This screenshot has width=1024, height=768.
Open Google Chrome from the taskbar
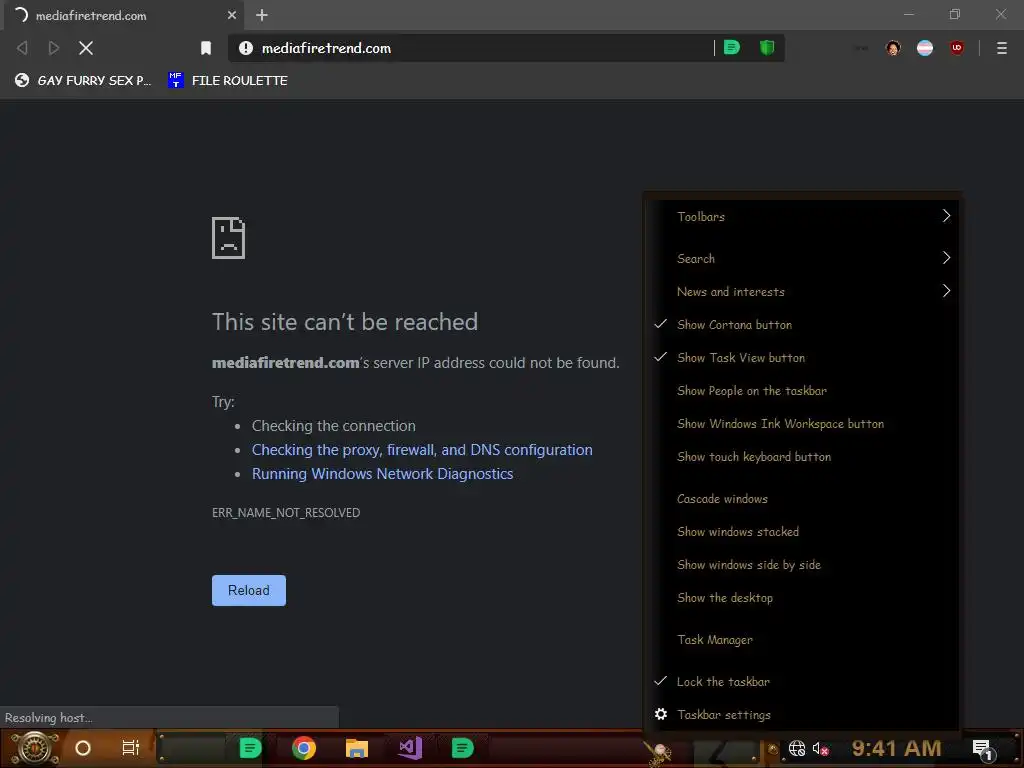click(304, 748)
